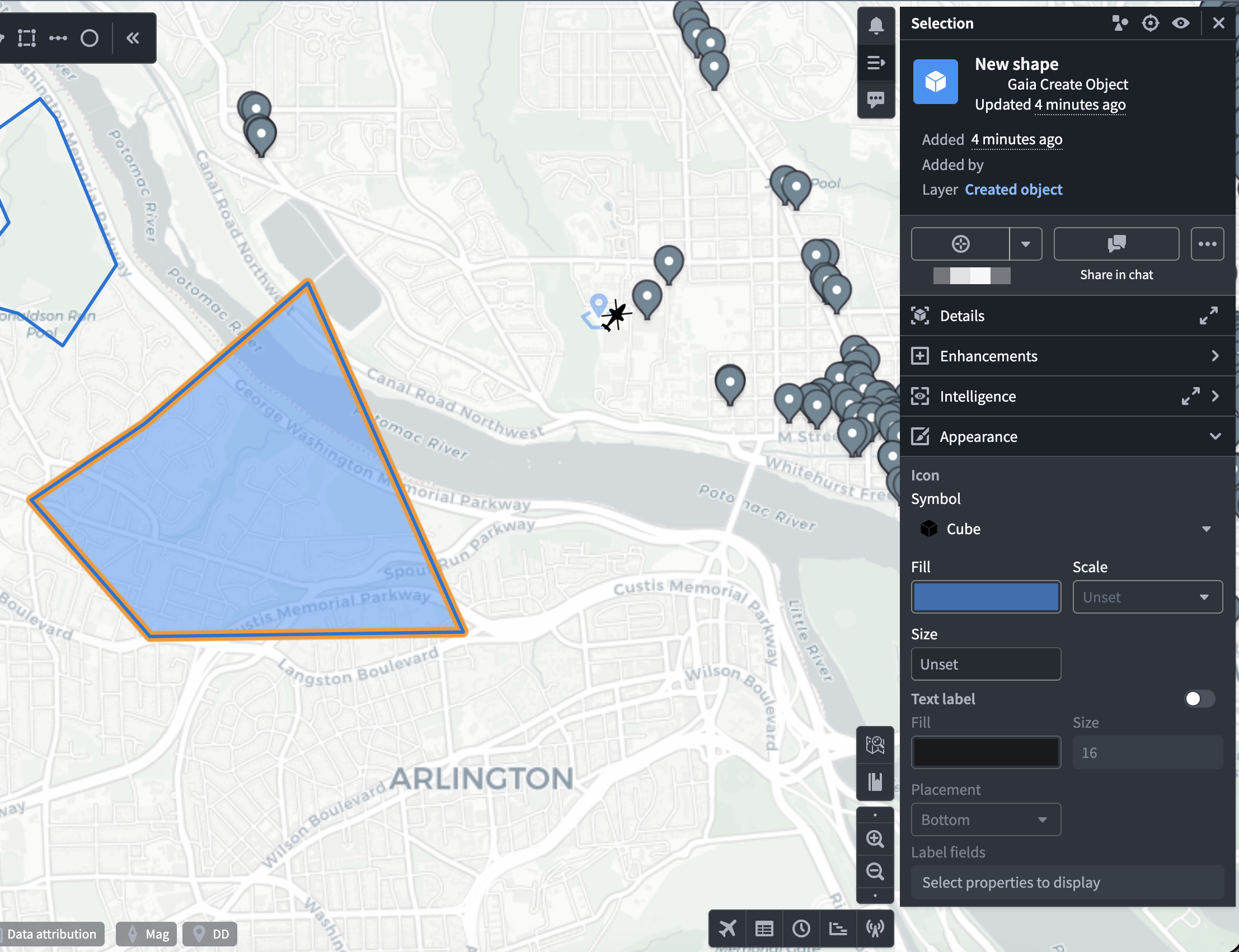
Task: Open the list panel icon below the bell
Action: click(876, 62)
